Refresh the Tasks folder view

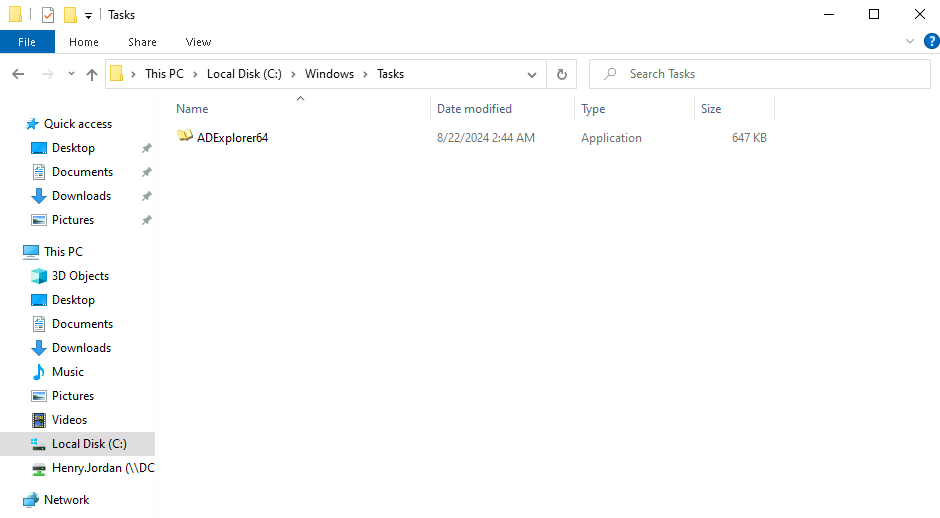pyautogui.click(x=562, y=74)
